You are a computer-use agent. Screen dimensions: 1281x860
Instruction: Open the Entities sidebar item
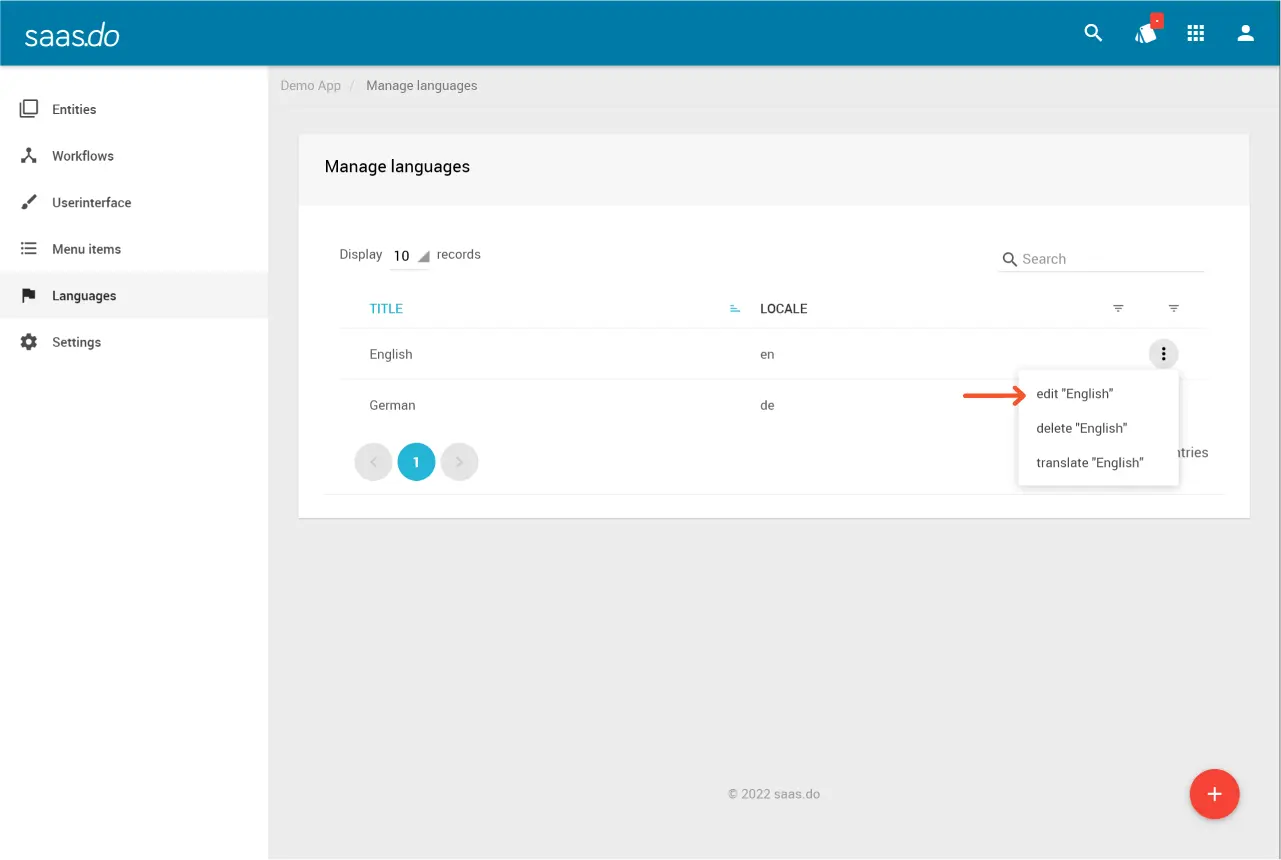74,109
